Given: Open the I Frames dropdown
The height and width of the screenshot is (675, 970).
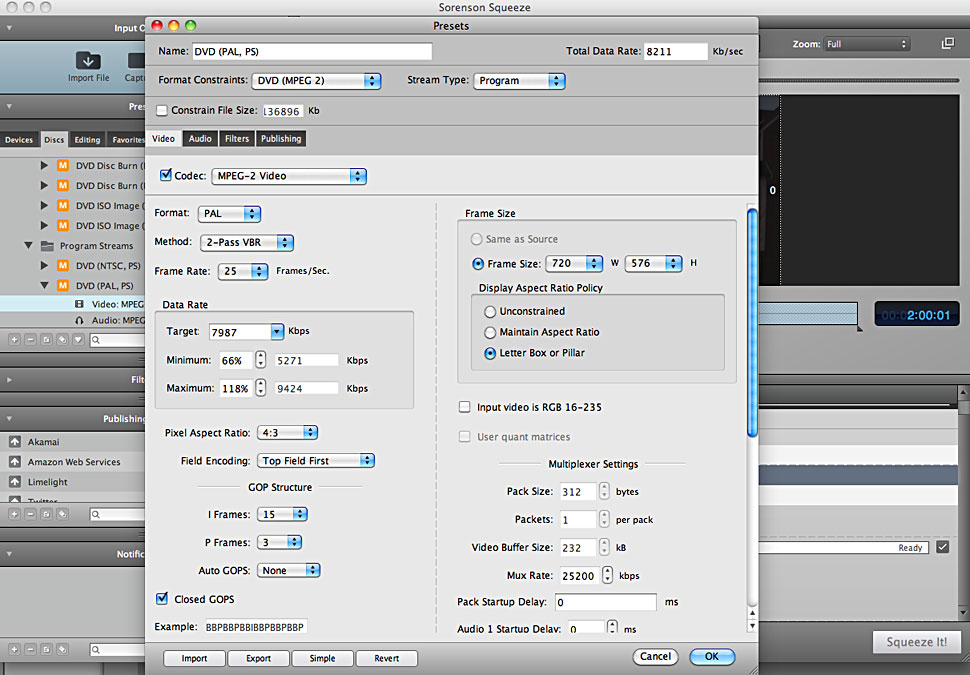Looking at the screenshot, I should point(282,514).
